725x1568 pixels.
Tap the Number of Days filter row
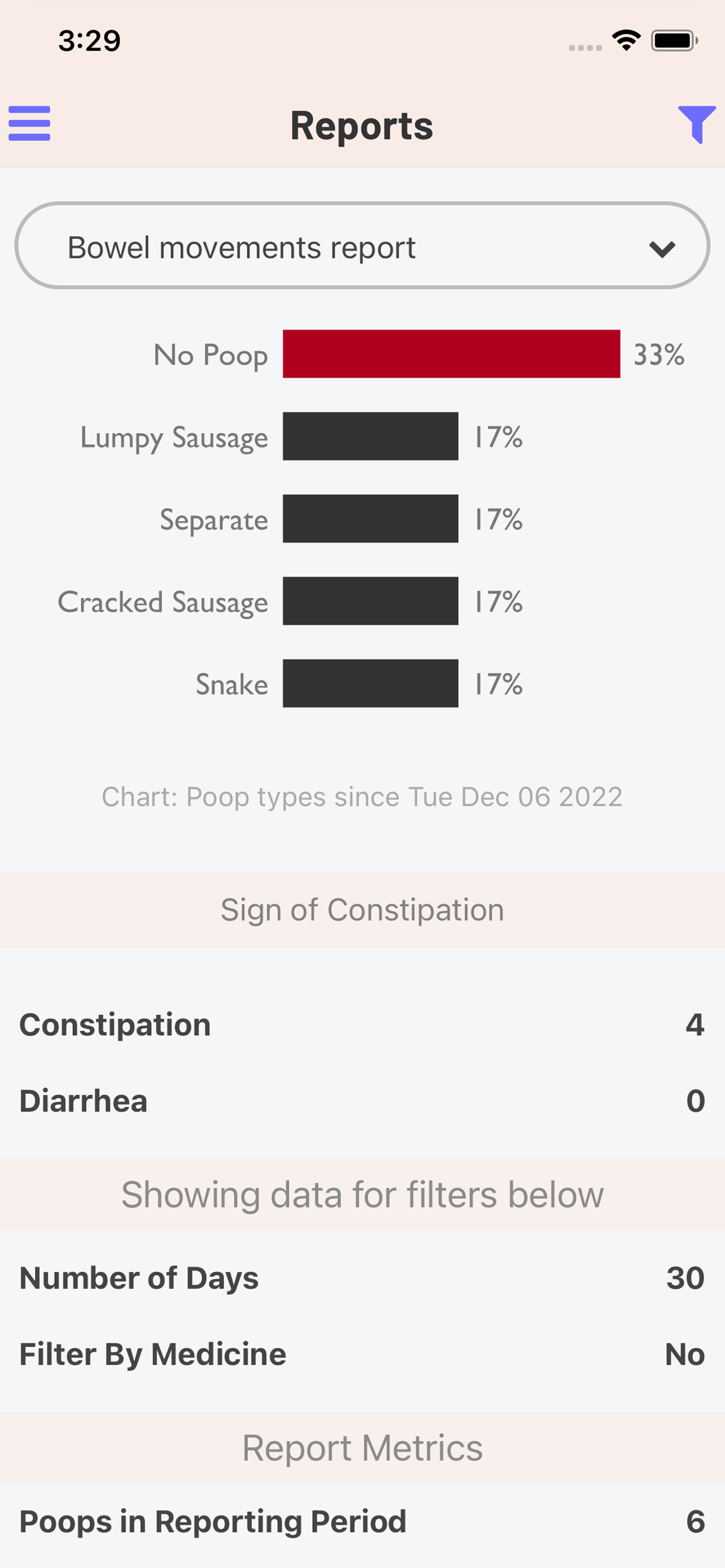point(362,1278)
